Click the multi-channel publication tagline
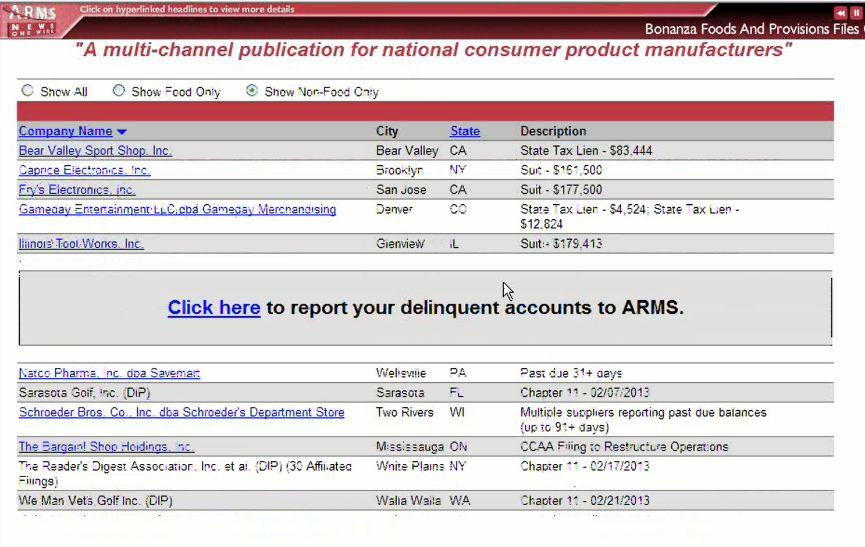The width and height of the screenshot is (865, 547). [x=434, y=50]
